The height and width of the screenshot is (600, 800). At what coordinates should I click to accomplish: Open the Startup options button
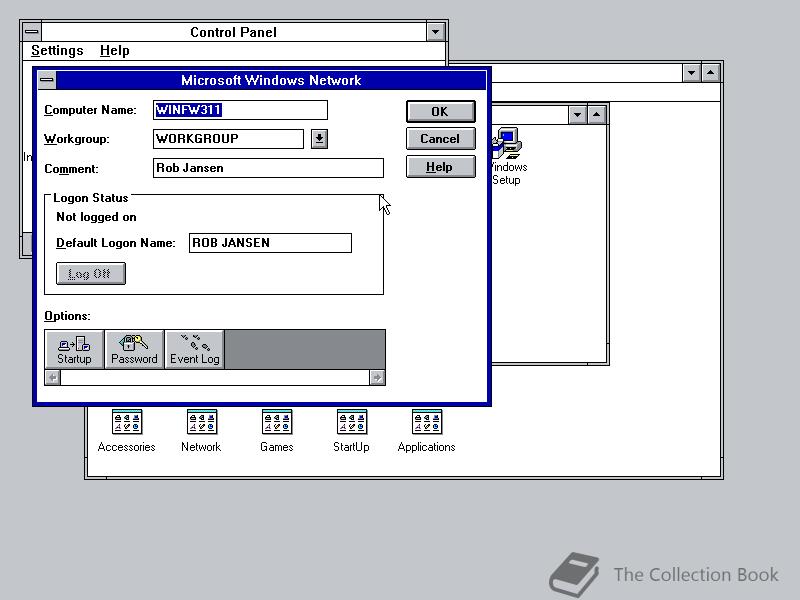[74, 349]
